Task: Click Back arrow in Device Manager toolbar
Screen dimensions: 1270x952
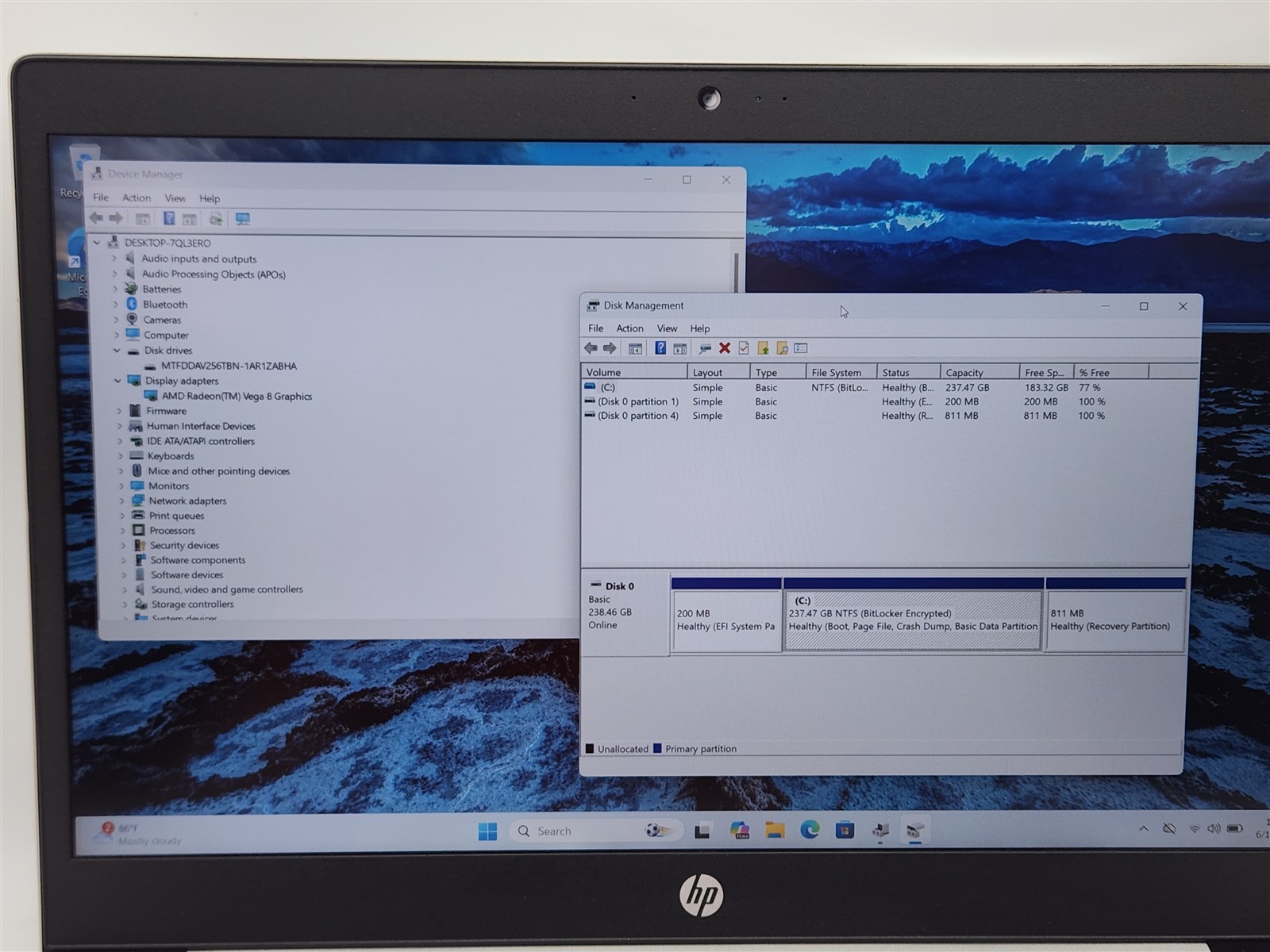Action: [97, 218]
